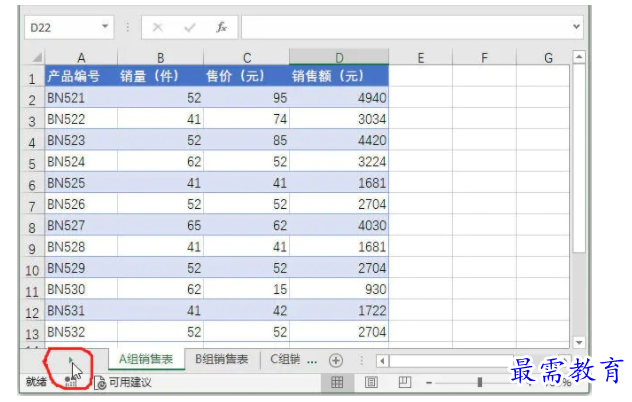Screen dimensions: 632x402
Task: Click the zoom out minus button
Action: tap(429, 382)
